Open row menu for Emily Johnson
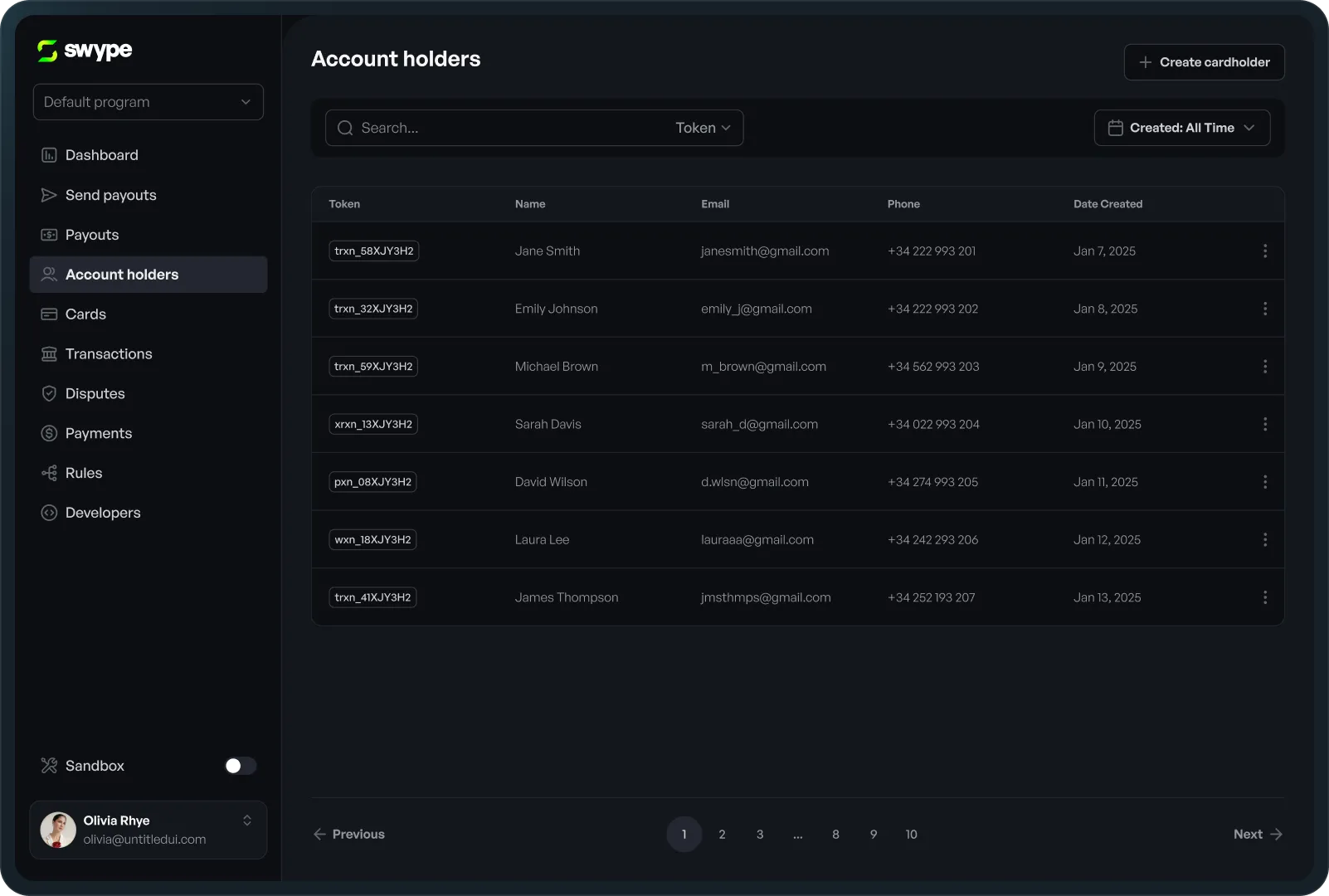 click(x=1265, y=309)
